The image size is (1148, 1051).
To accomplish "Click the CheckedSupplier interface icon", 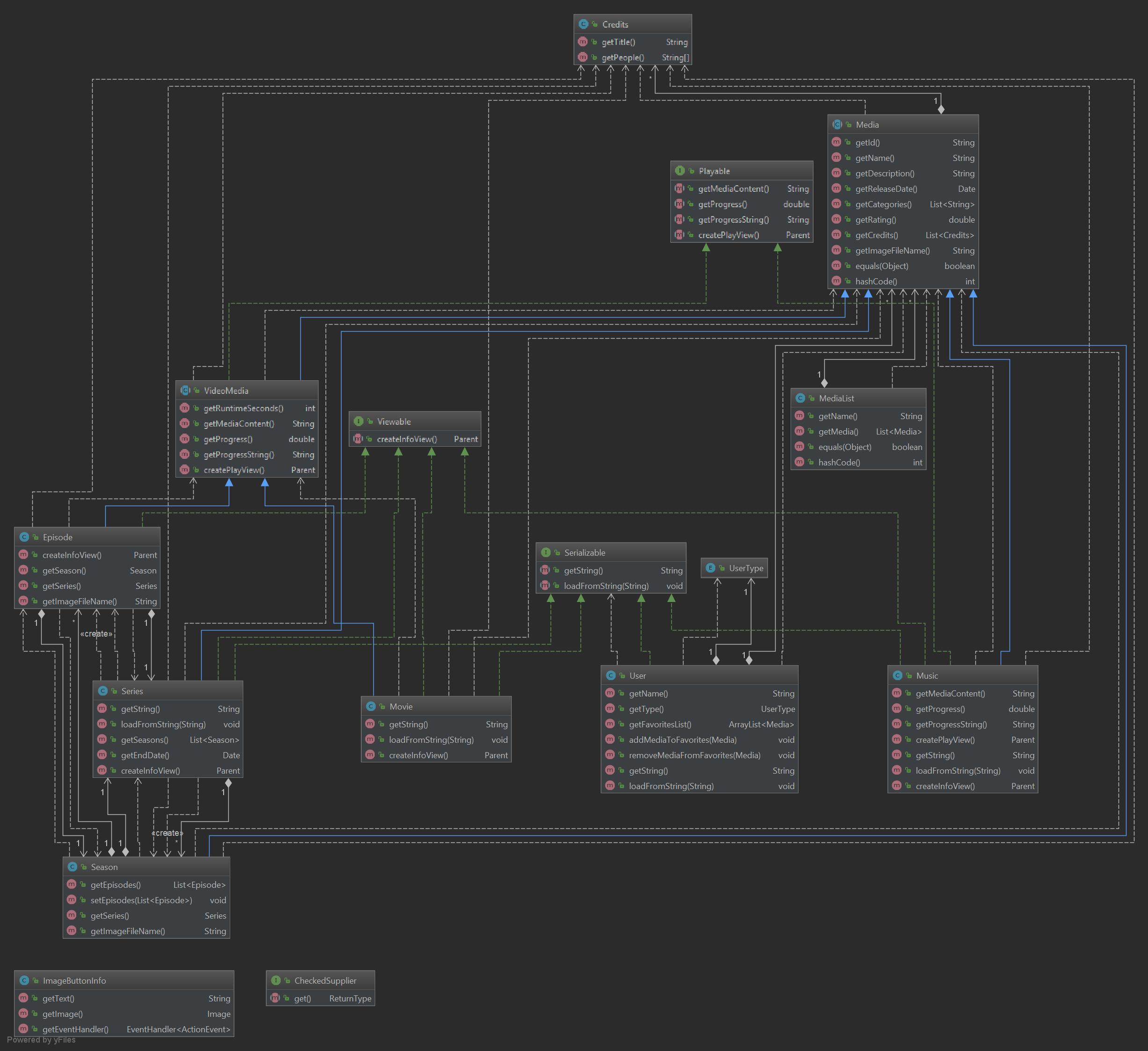I will click(x=276, y=980).
